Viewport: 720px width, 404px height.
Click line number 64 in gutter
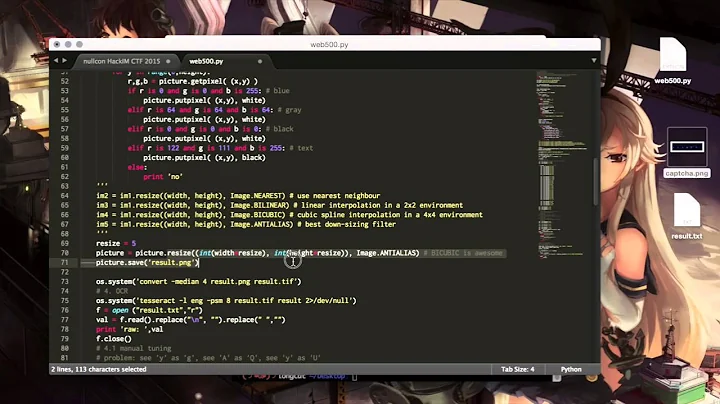64,196
